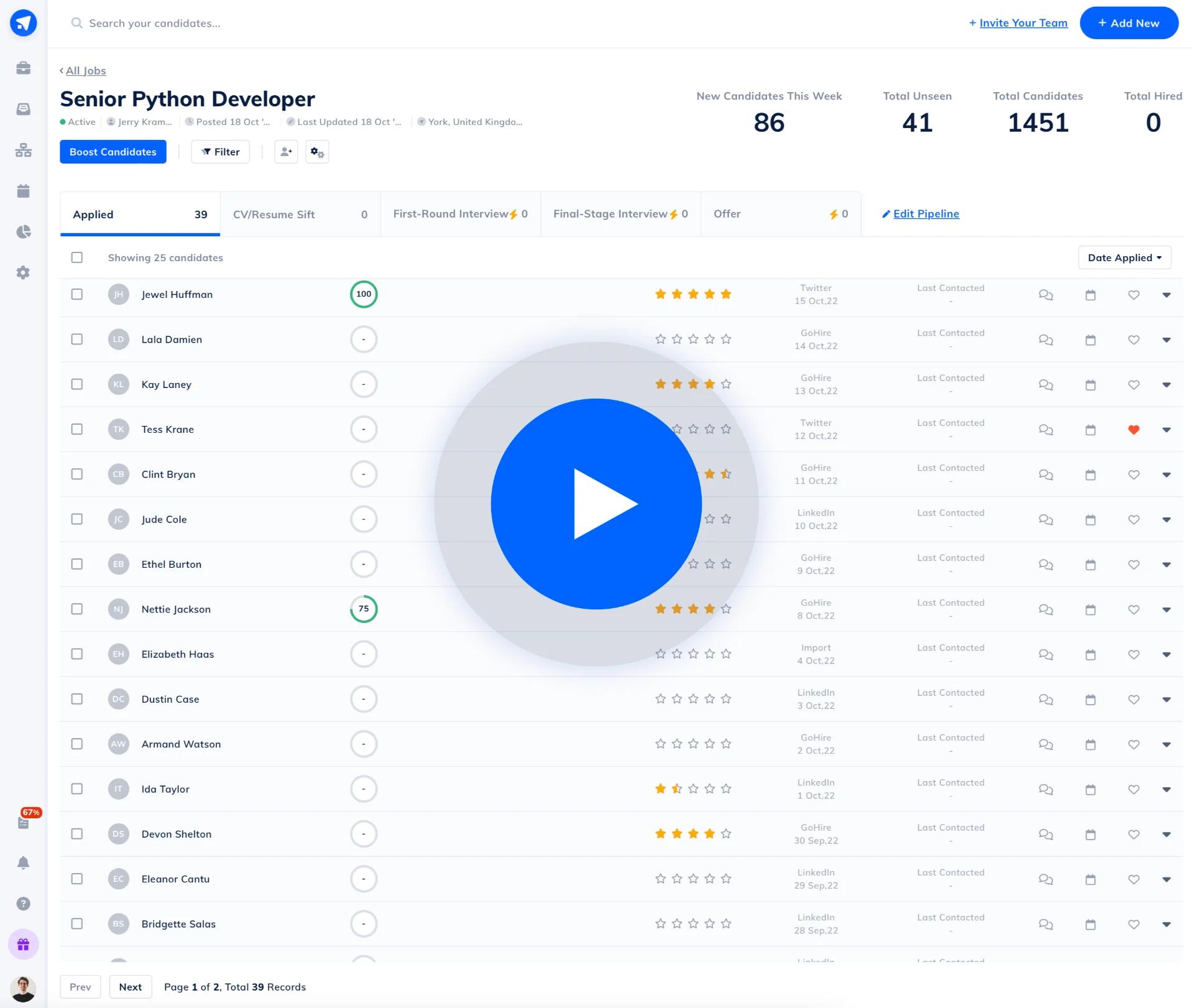Click Jewel Huffman's 100 match score circle

pos(364,294)
